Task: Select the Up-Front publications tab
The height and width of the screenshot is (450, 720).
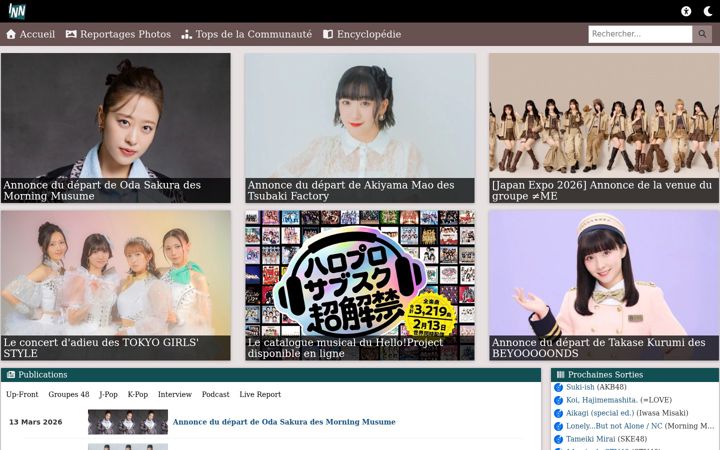Action: coord(22,394)
